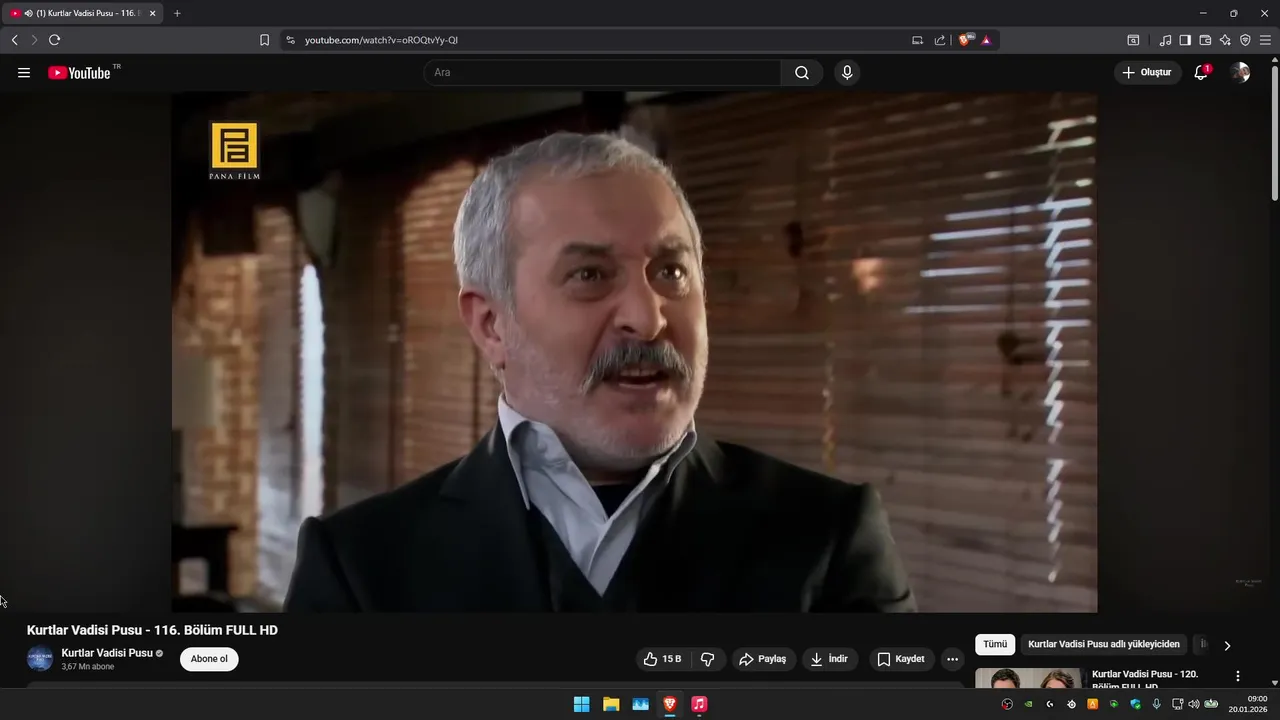Save the video with Kaydet

tap(901, 659)
